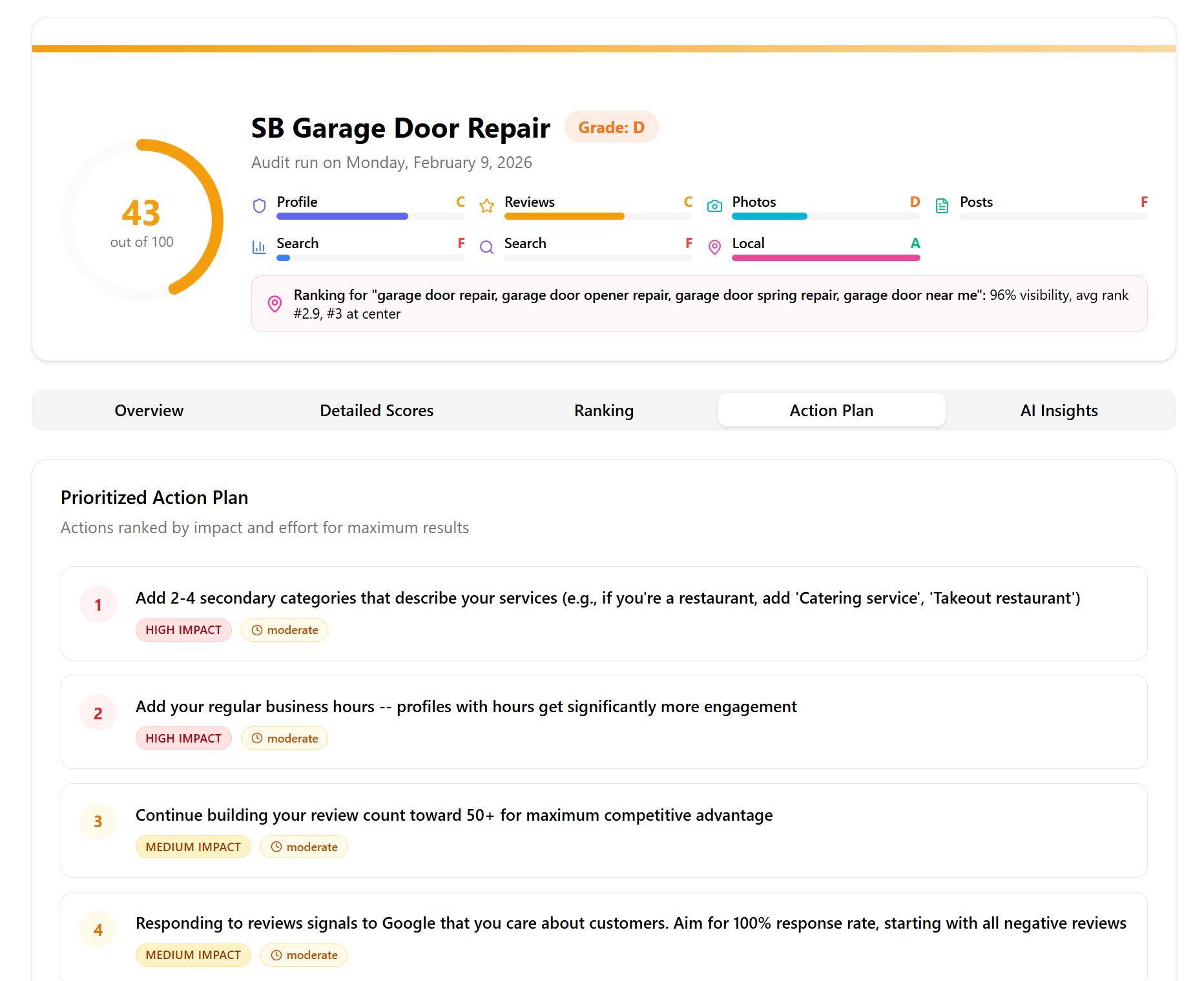The image size is (1204, 981).
Task: Click the Grade: D badge
Action: point(611,127)
